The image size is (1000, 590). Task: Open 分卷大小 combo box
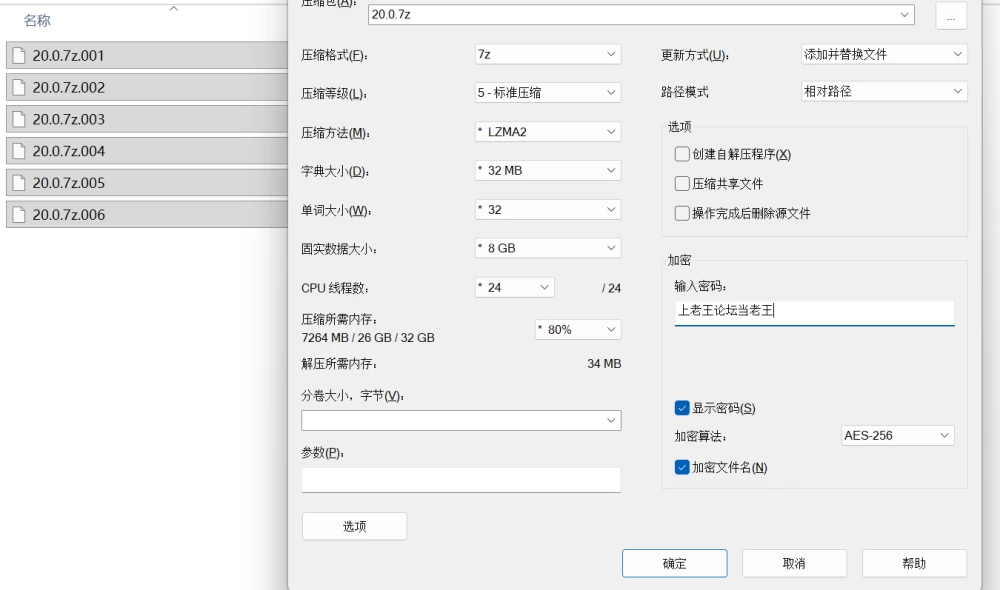click(x=461, y=420)
